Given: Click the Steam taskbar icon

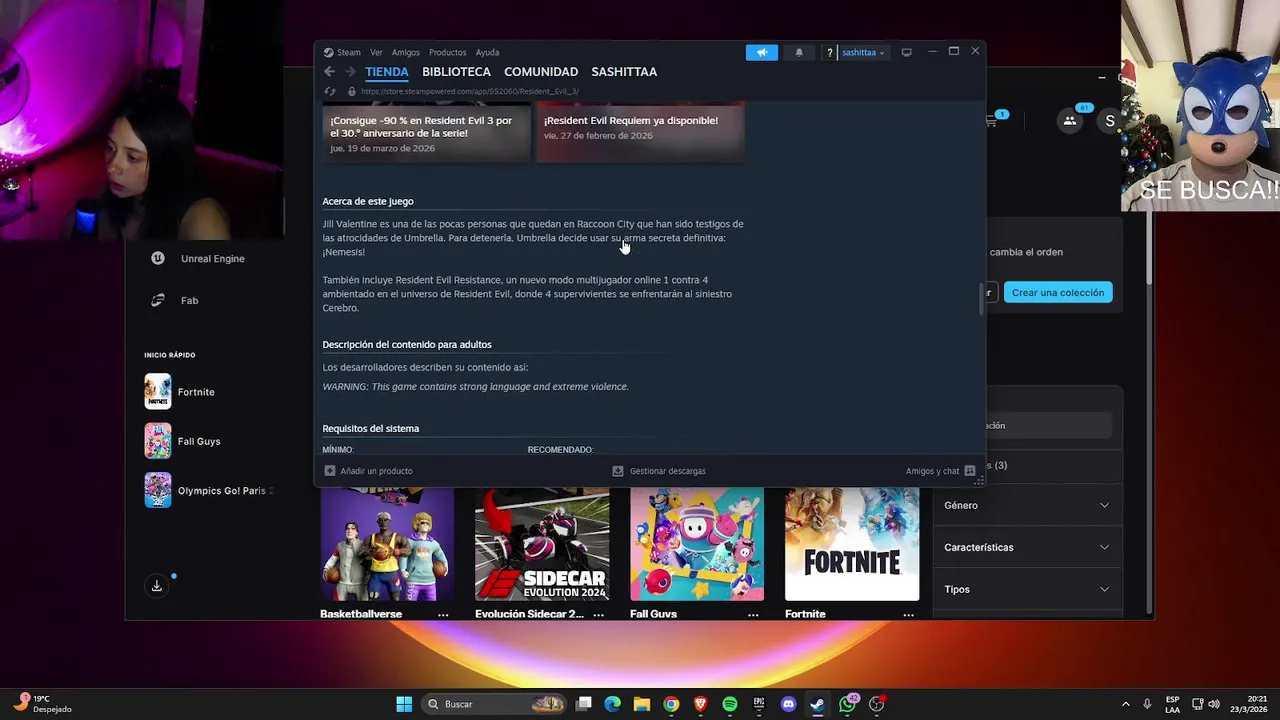Looking at the screenshot, I should (x=817, y=704).
